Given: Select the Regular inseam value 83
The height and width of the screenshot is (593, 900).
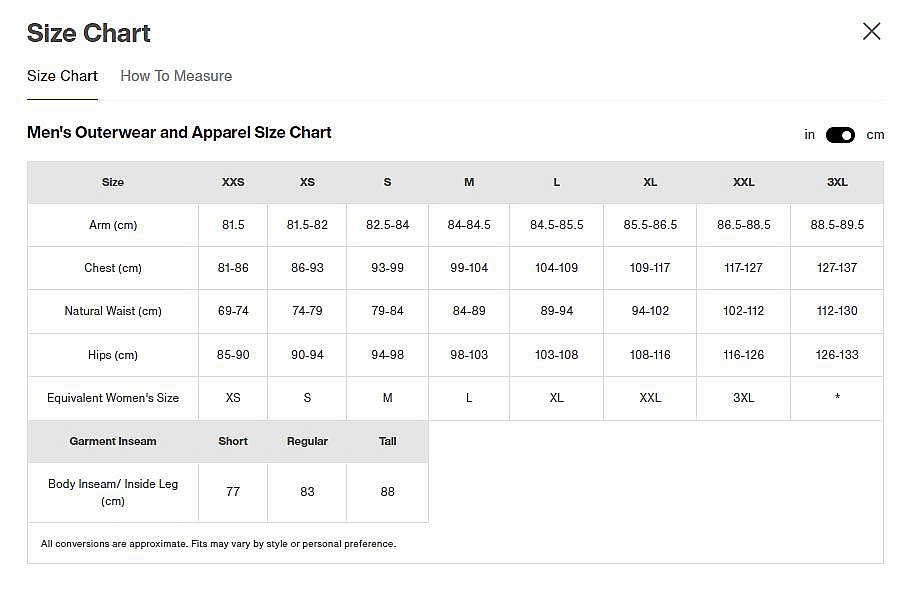Looking at the screenshot, I should (307, 492).
